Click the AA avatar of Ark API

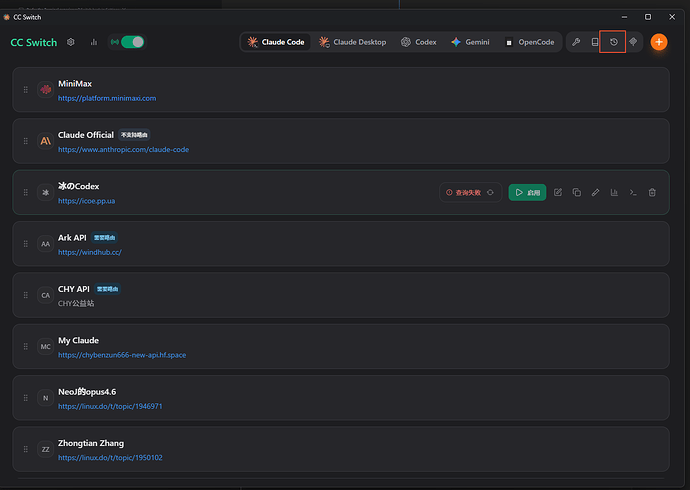click(45, 244)
